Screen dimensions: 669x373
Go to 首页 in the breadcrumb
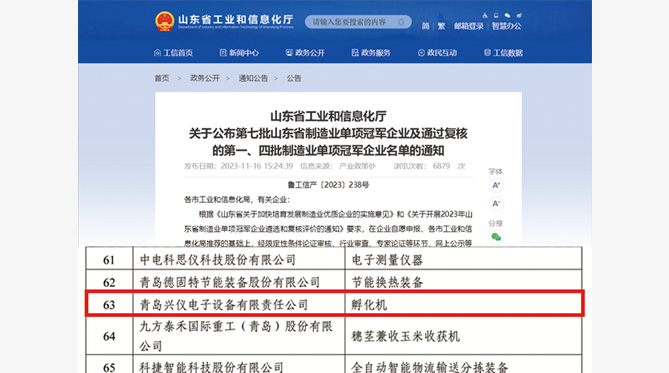(x=162, y=78)
